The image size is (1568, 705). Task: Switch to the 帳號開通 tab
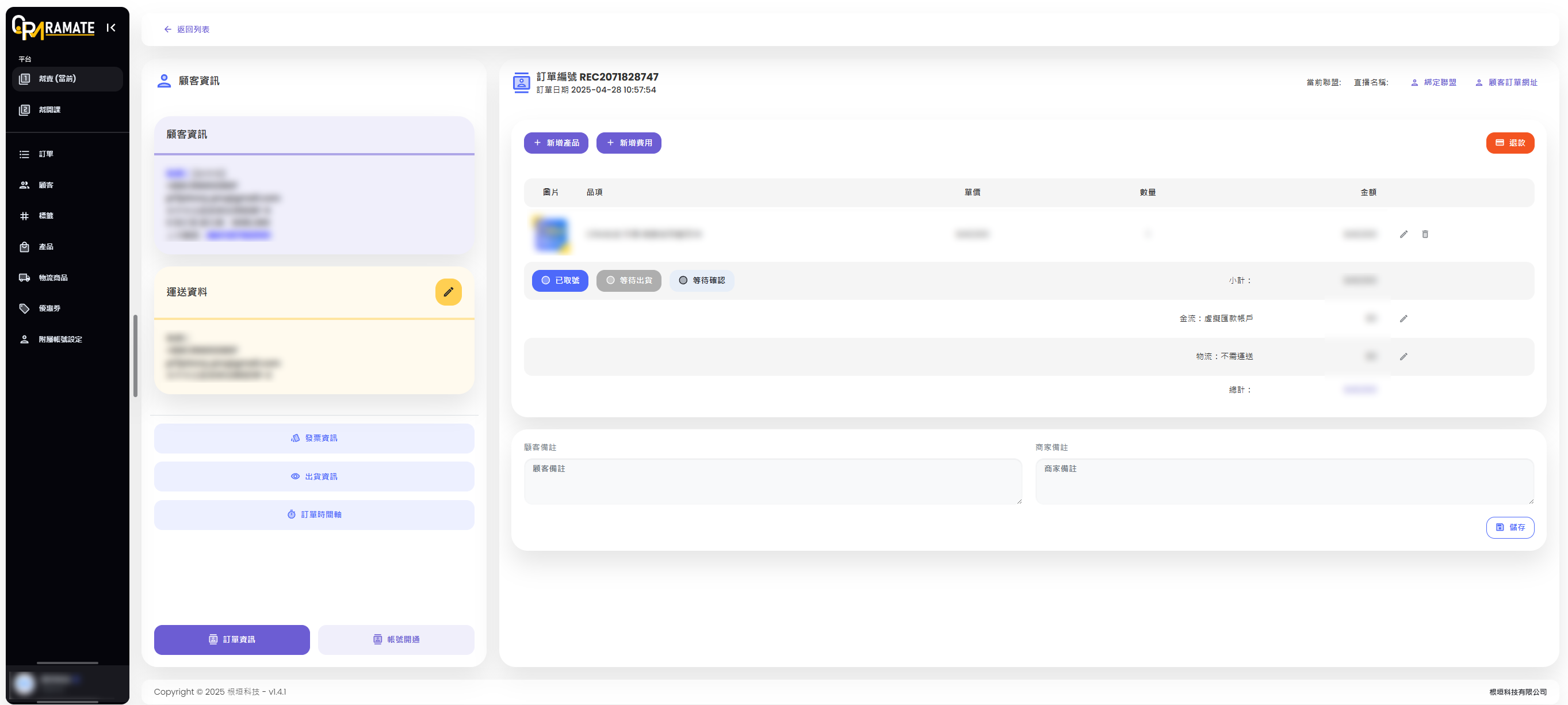click(x=396, y=639)
